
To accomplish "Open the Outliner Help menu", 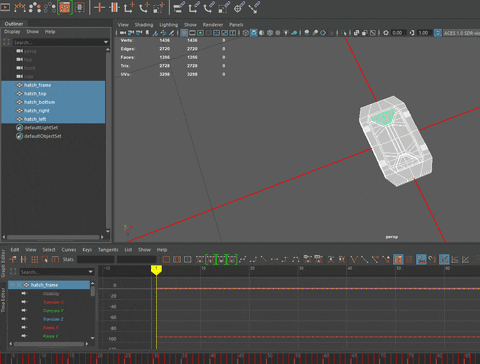I will (x=50, y=32).
